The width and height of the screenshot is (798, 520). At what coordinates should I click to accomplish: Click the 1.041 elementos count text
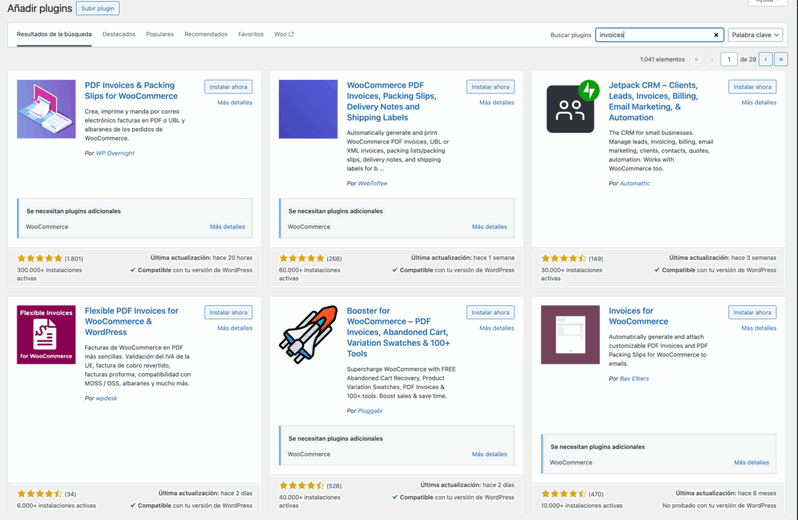(662, 60)
